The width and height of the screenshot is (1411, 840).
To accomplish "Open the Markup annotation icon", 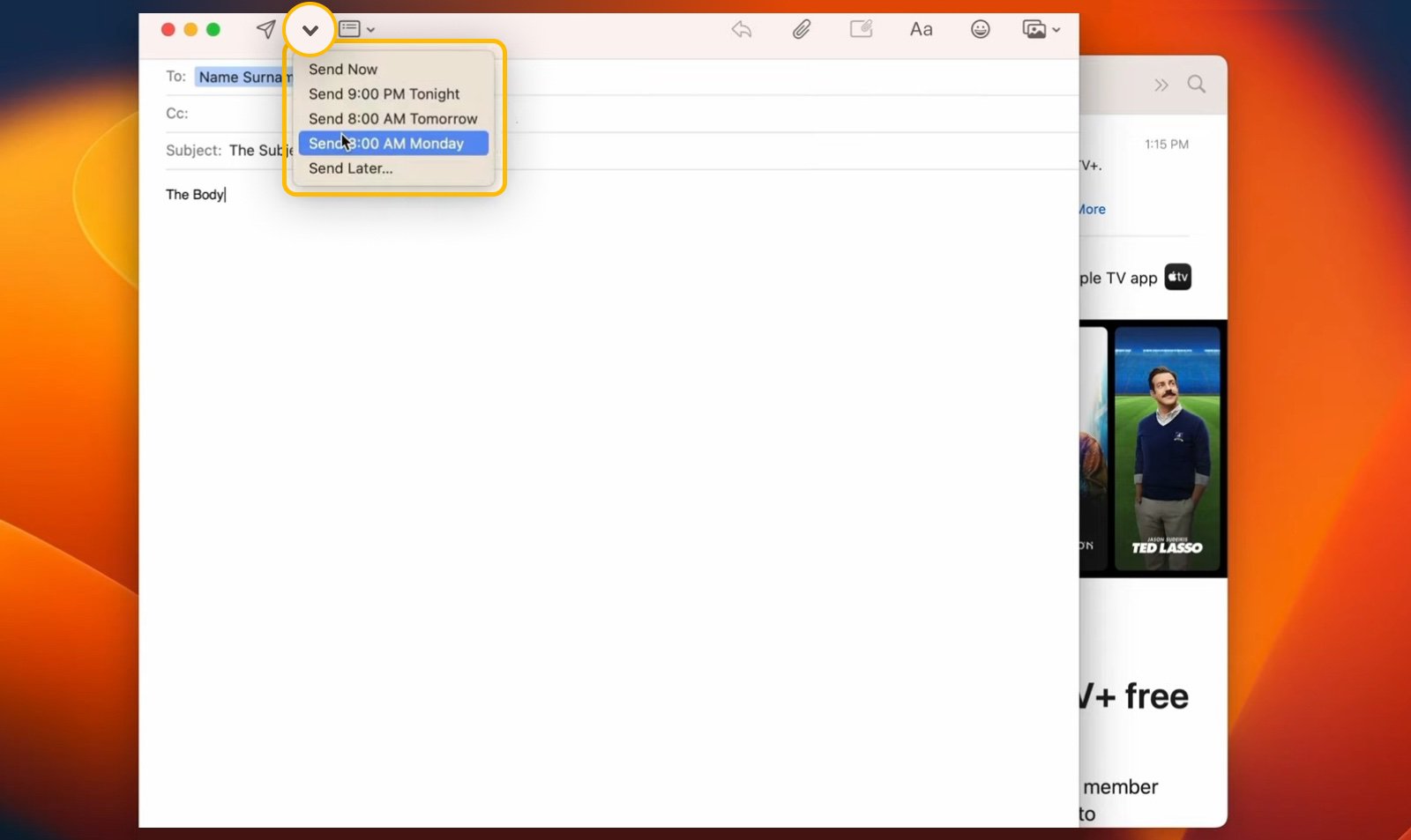I will tap(862, 28).
